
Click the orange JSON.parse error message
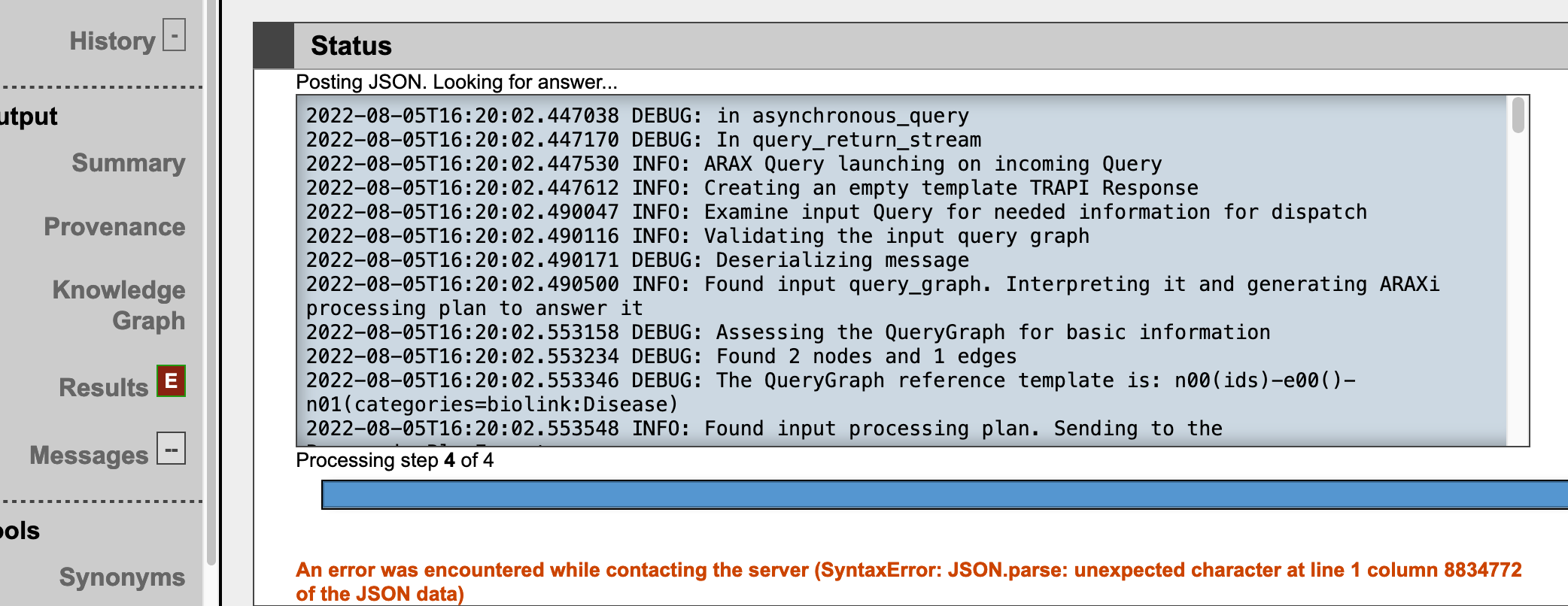tap(908, 581)
